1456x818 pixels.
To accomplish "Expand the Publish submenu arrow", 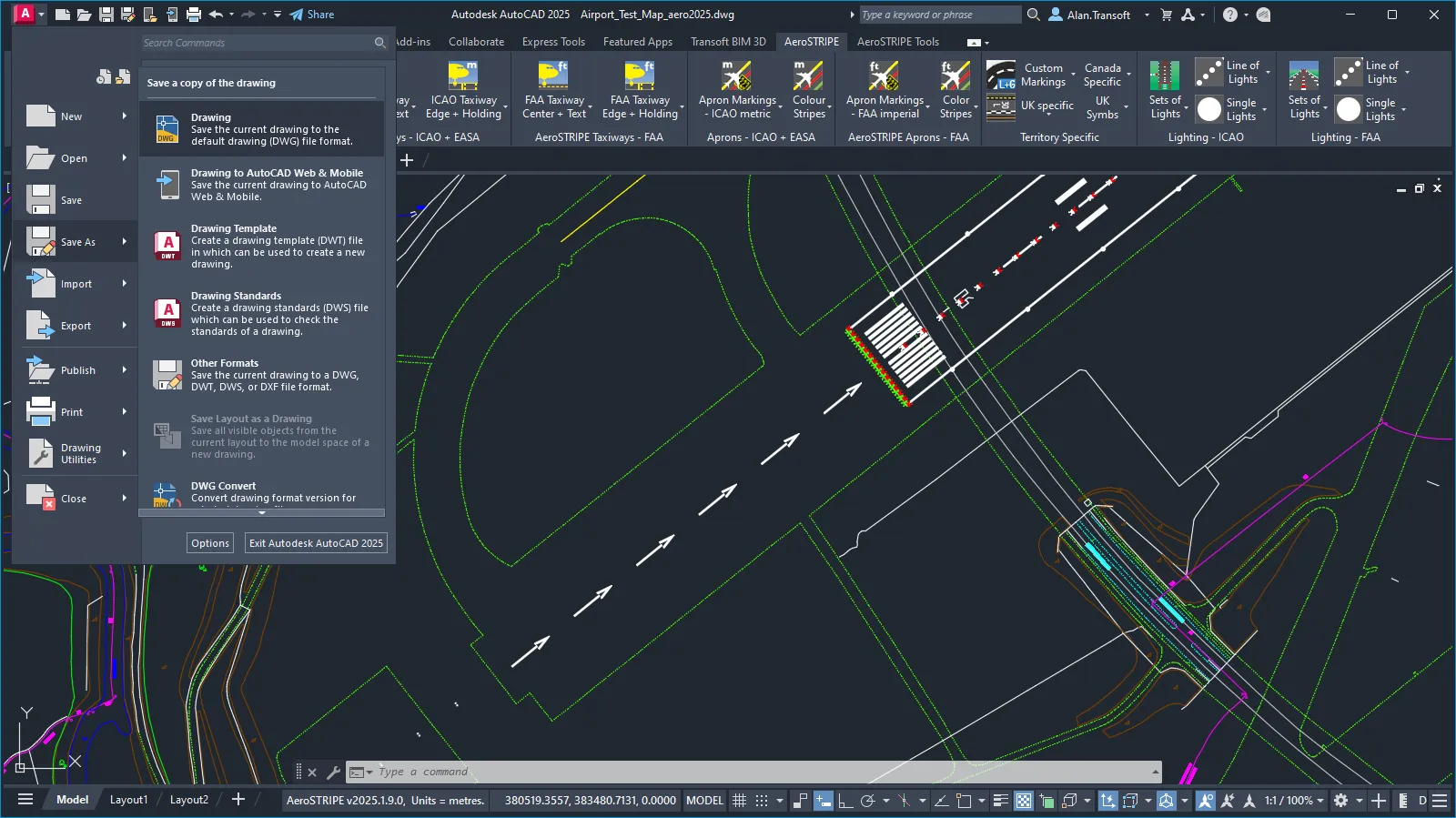I will coord(125,370).
